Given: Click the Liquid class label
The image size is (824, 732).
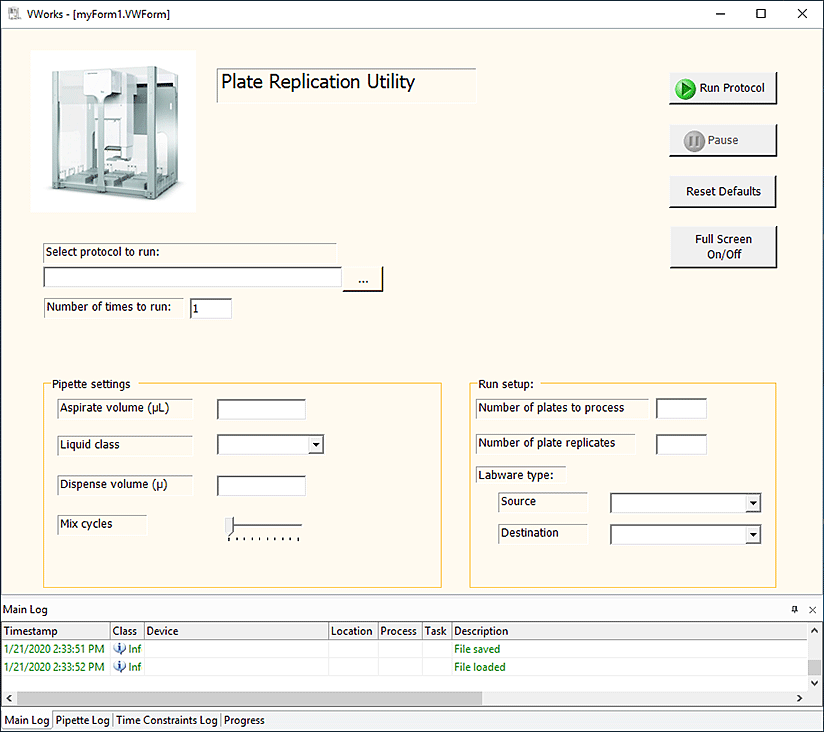Looking at the screenshot, I should (90, 445).
